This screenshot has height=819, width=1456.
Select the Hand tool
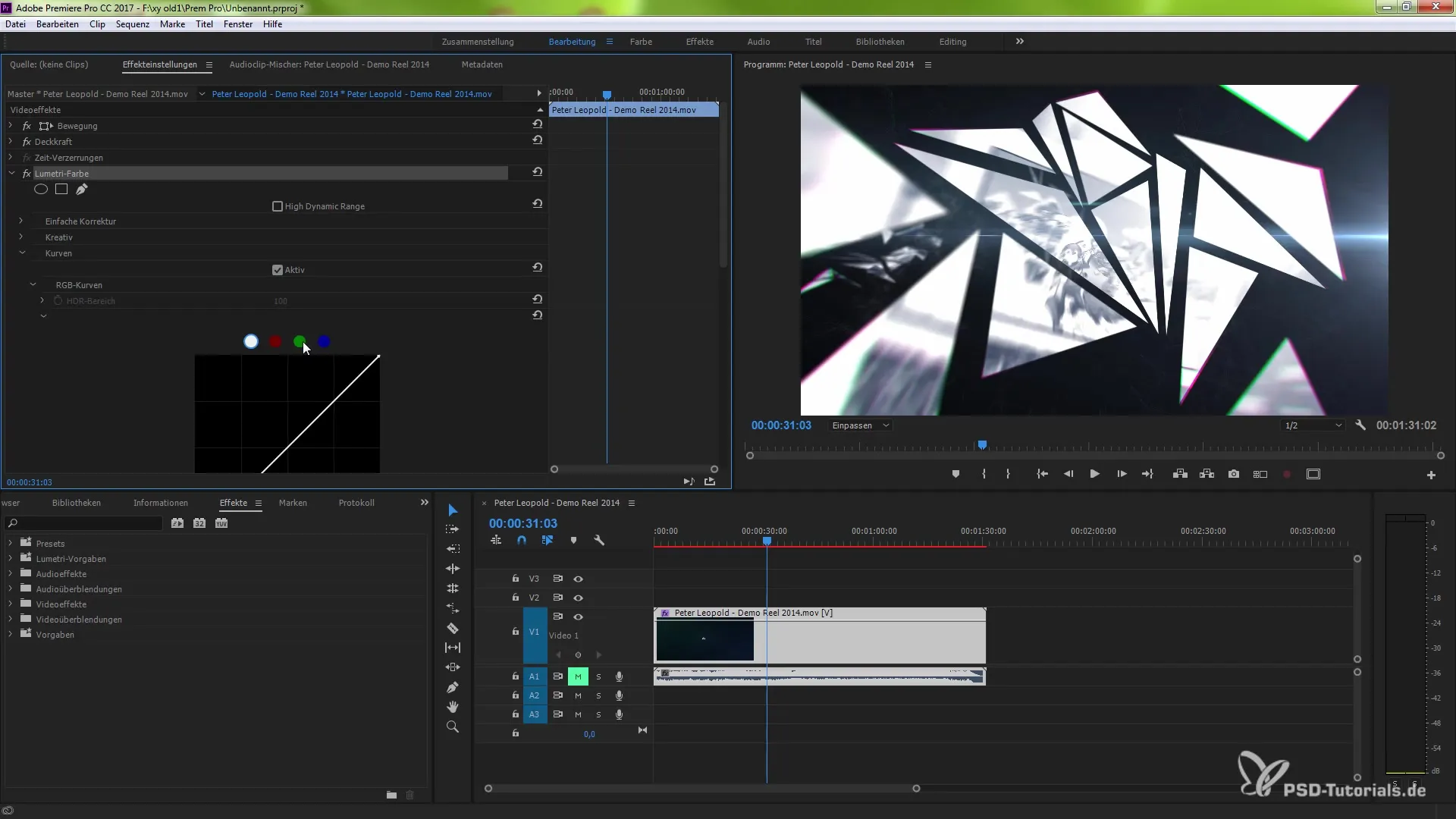coord(453,707)
